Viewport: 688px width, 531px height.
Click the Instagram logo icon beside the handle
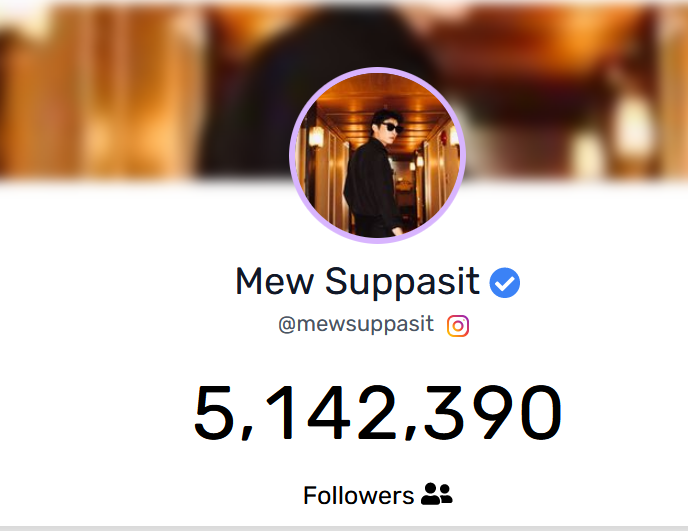(458, 326)
